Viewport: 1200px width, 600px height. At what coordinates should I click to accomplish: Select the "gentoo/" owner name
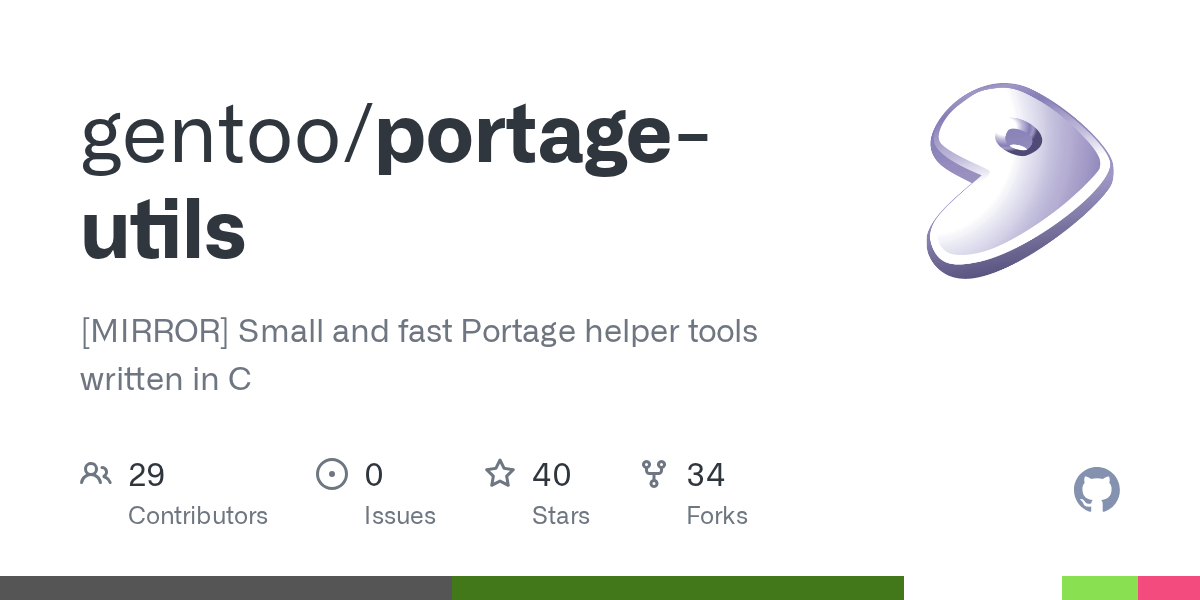pos(227,139)
